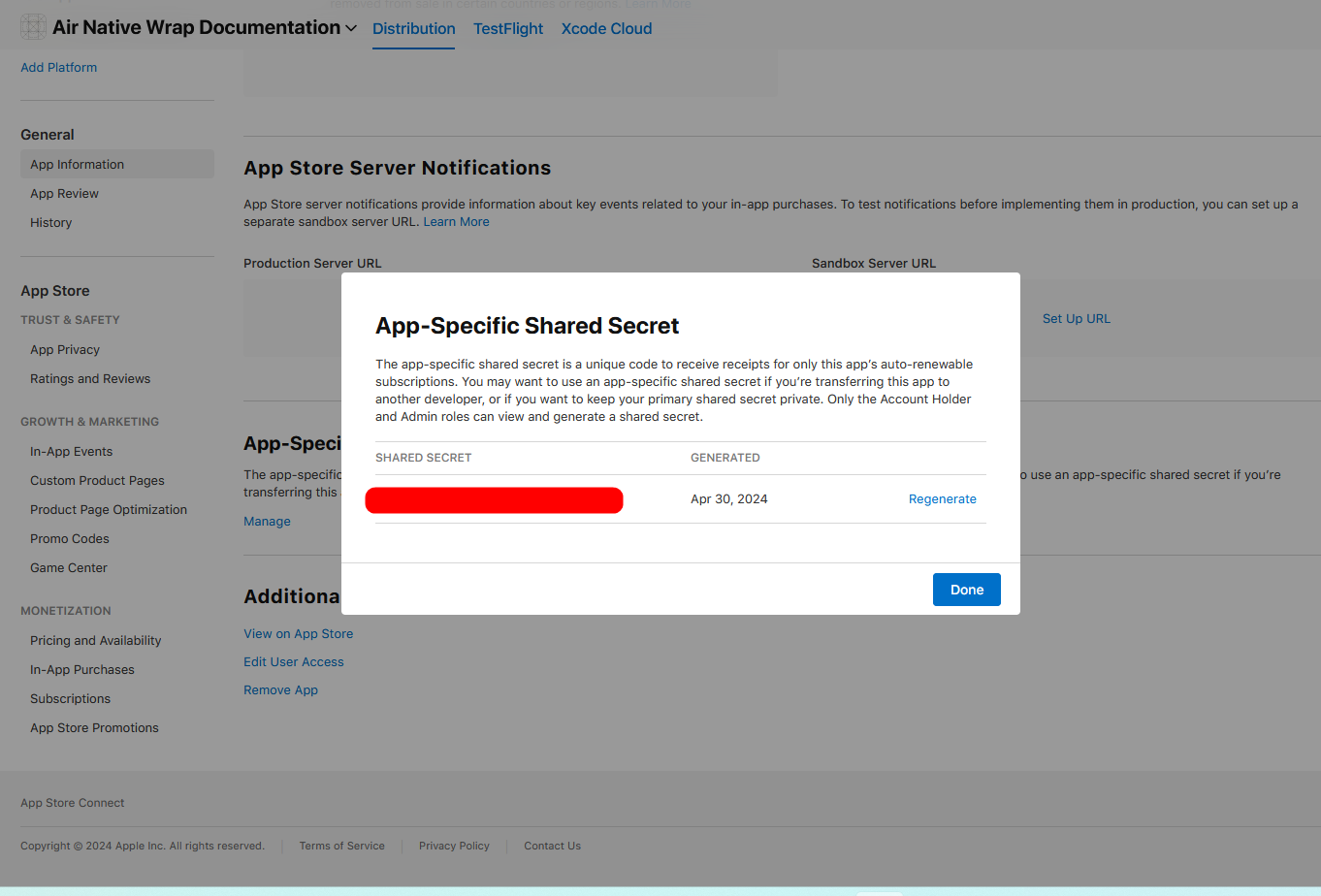
Task: Click the Manage link for shared secret
Action: tap(267, 521)
